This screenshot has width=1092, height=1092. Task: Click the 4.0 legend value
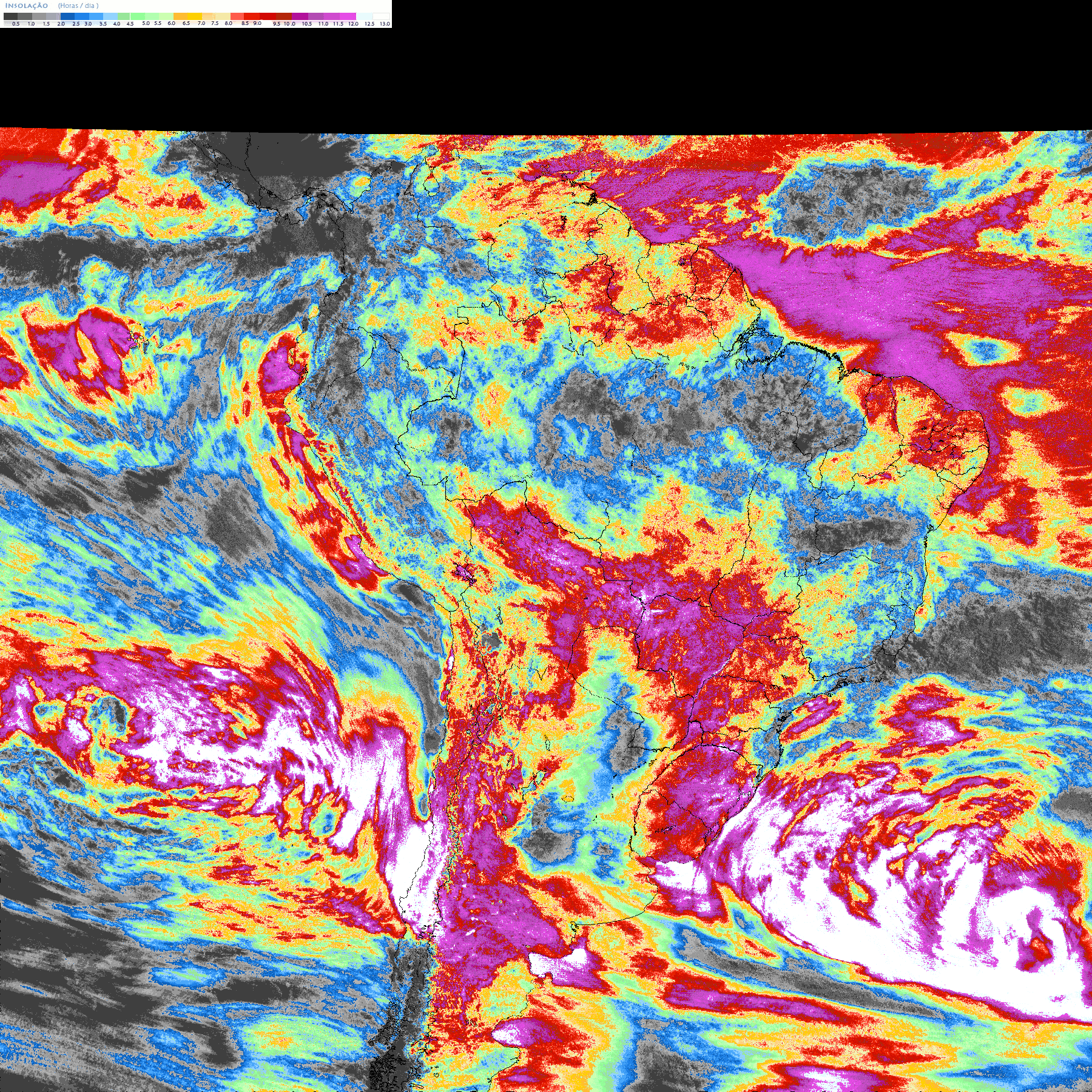116,24
